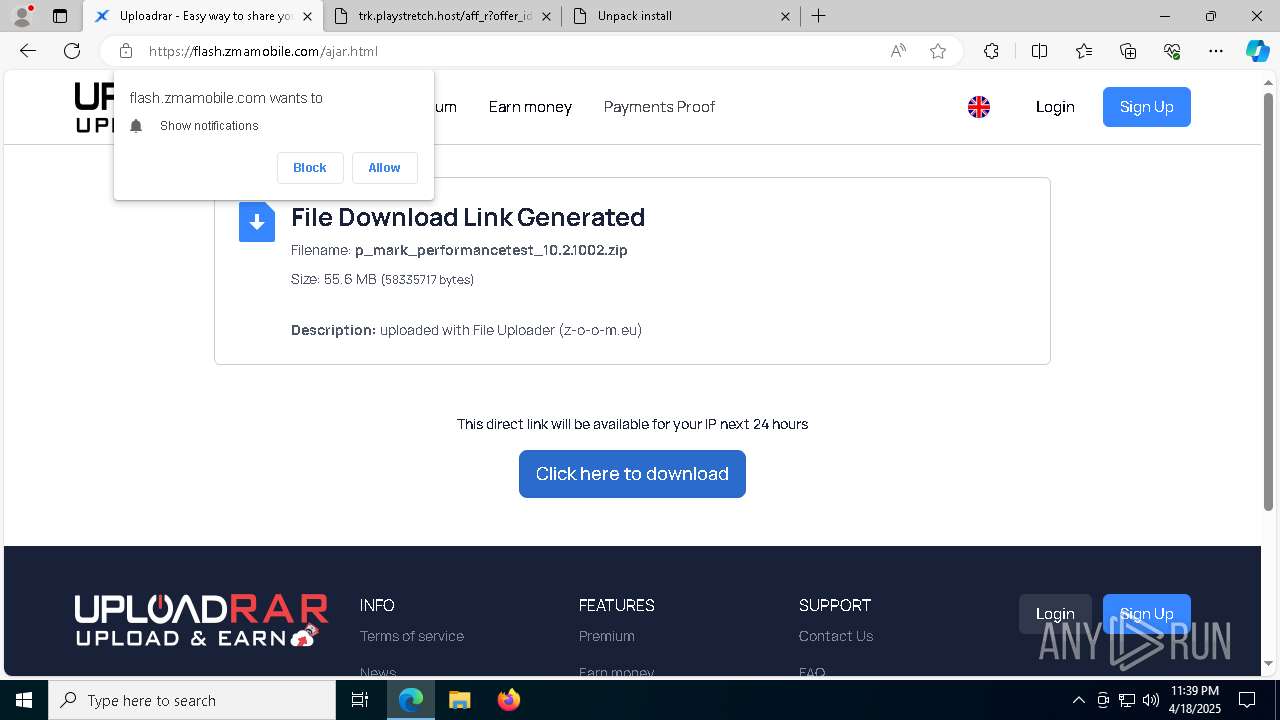Open the tab actions menu icon
1280x720 pixels.
(60, 16)
